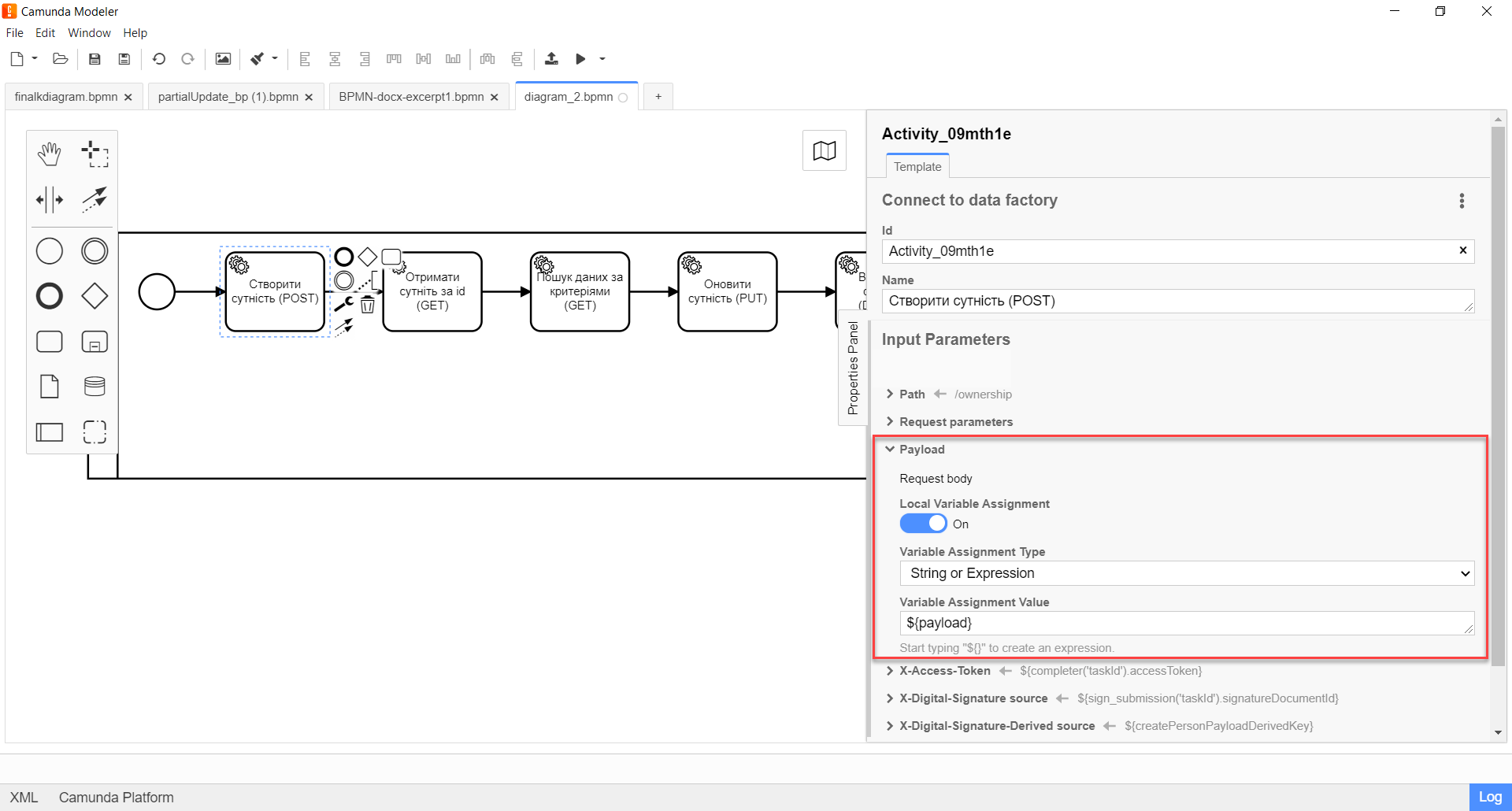Viewport: 1512px width, 811px height.
Task: Create a Group from the palette
Action: [x=94, y=431]
